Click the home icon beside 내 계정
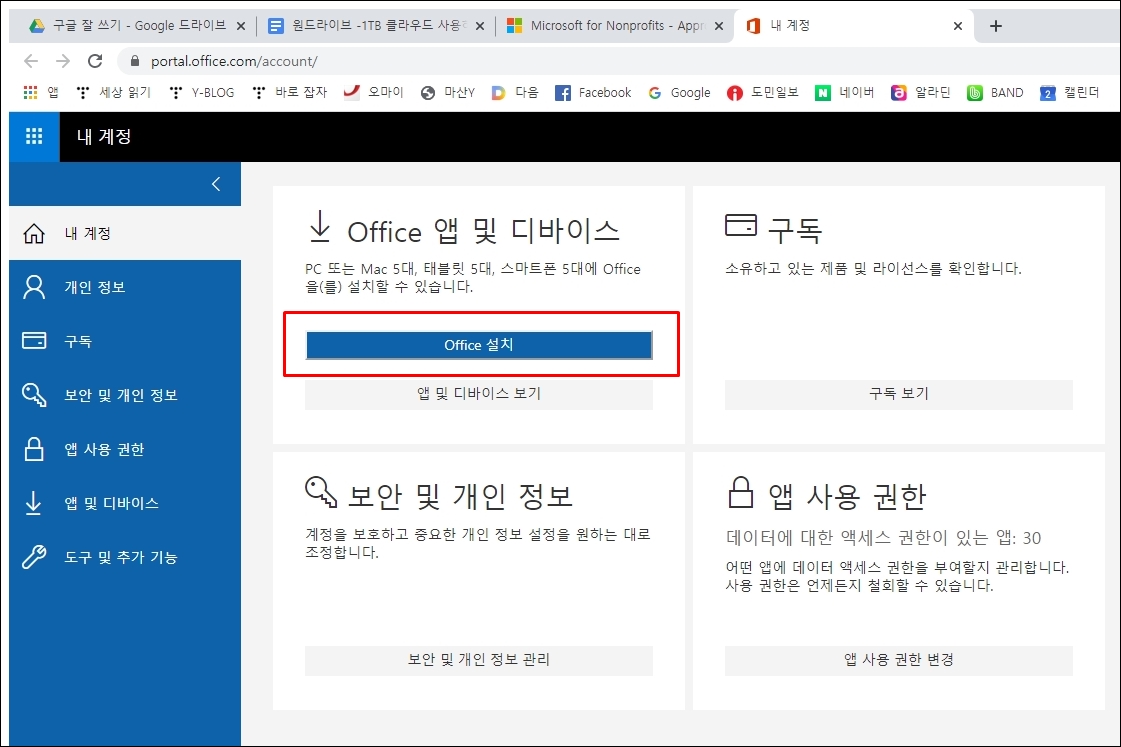1121x747 pixels. pos(34,234)
